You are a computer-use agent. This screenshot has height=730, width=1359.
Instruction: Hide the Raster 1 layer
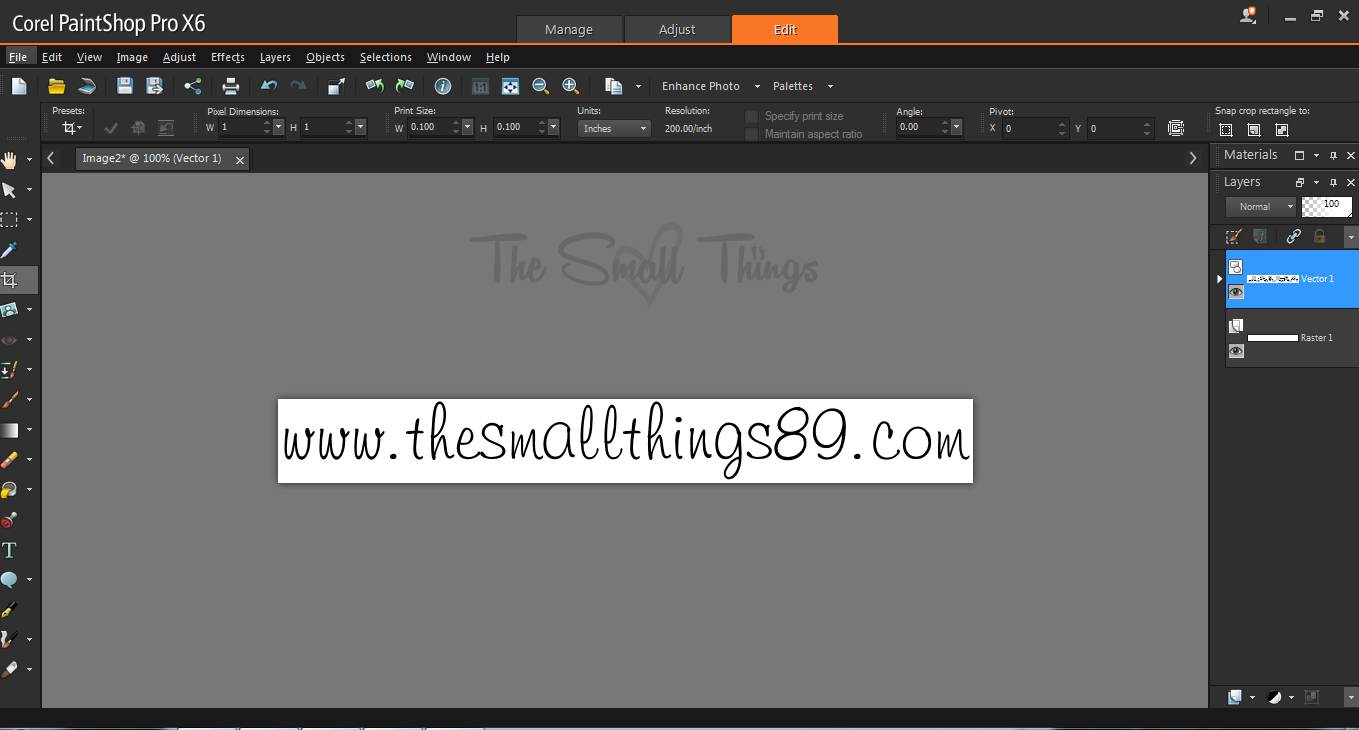(x=1237, y=351)
